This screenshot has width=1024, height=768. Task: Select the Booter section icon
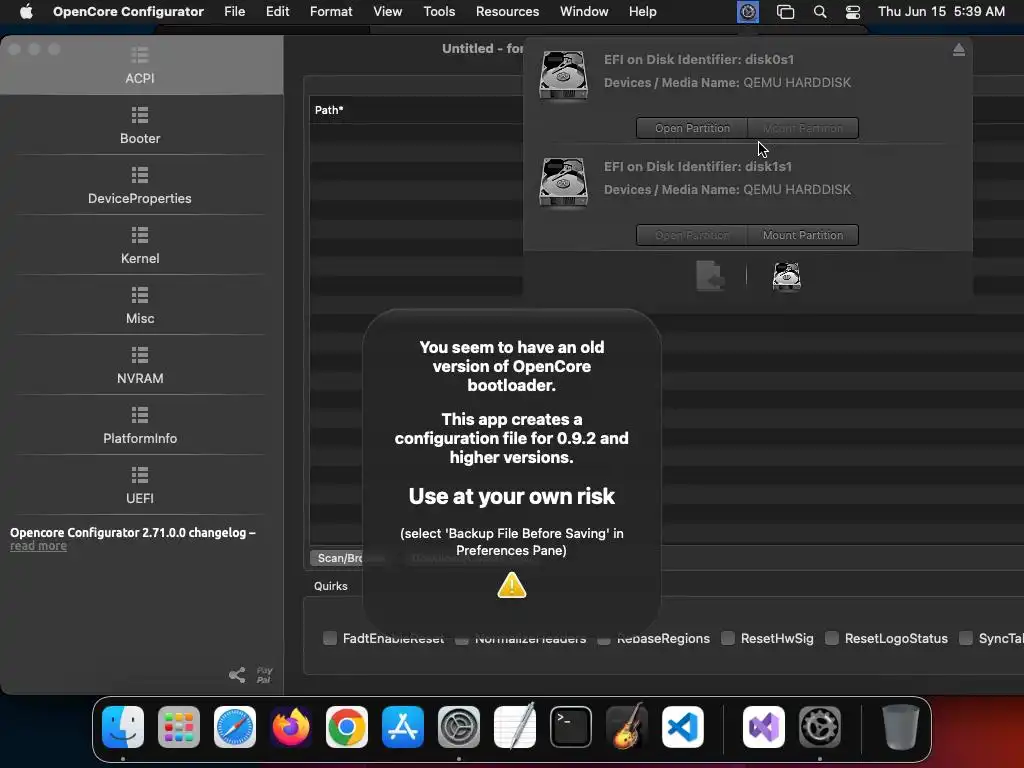point(140,115)
